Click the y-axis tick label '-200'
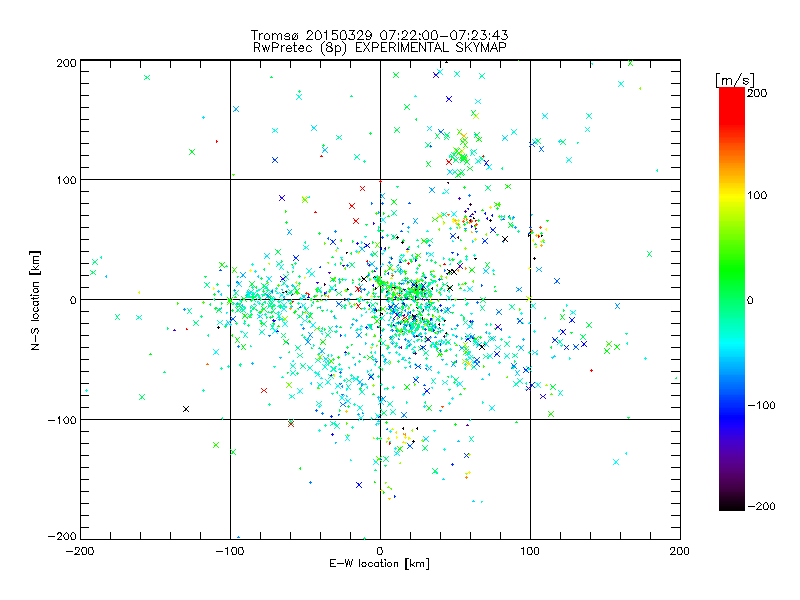This screenshot has width=800, height=600. [x=62, y=536]
